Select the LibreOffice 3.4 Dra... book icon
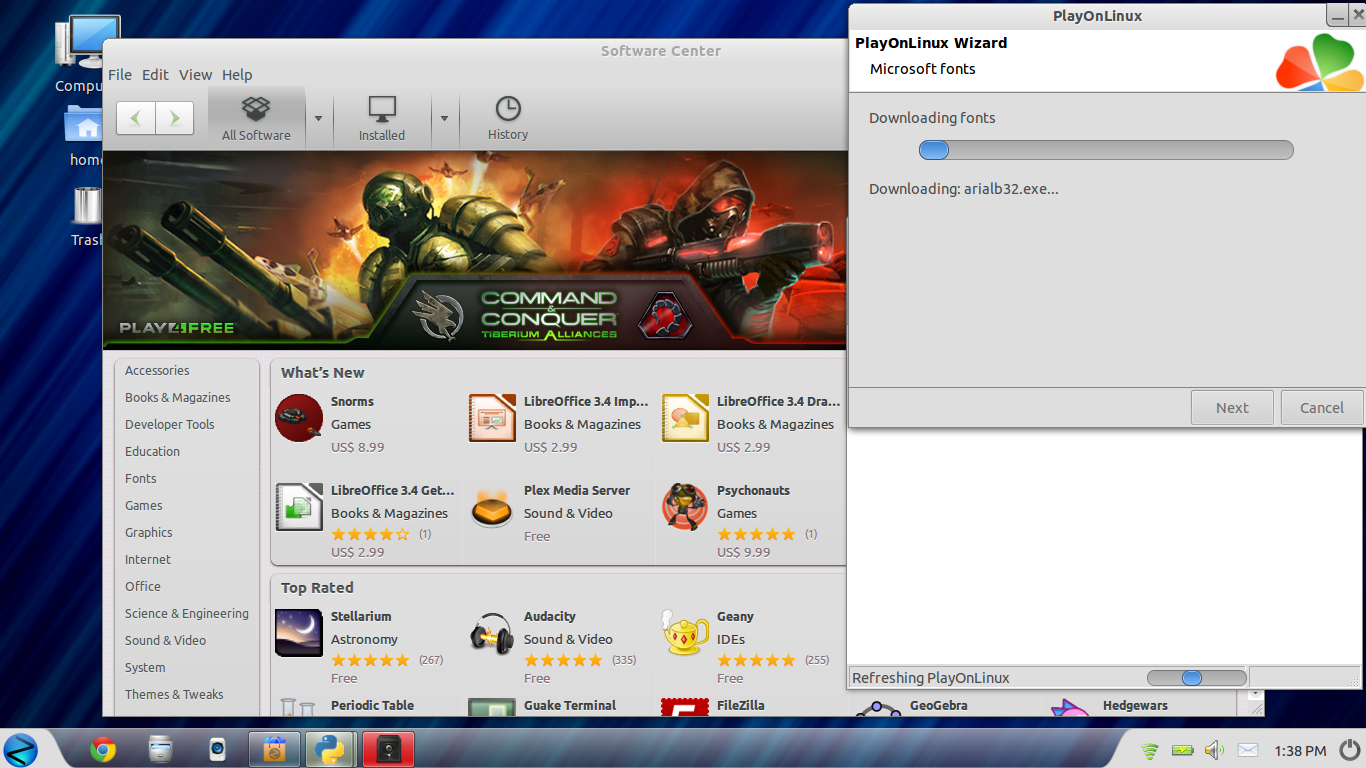1366x768 pixels. click(685, 418)
